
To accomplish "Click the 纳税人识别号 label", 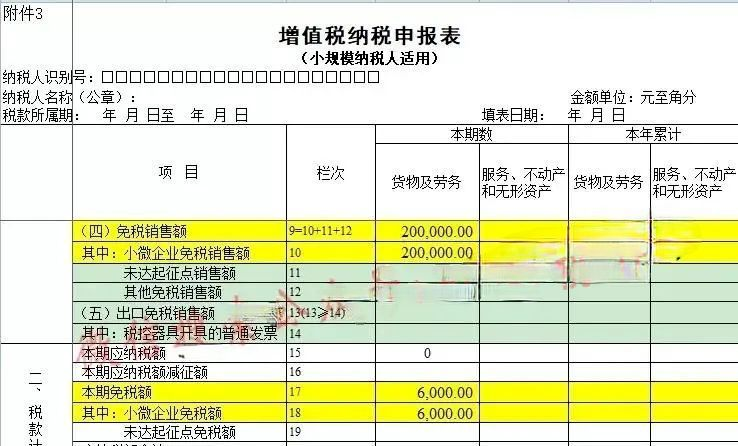I will tap(50, 78).
